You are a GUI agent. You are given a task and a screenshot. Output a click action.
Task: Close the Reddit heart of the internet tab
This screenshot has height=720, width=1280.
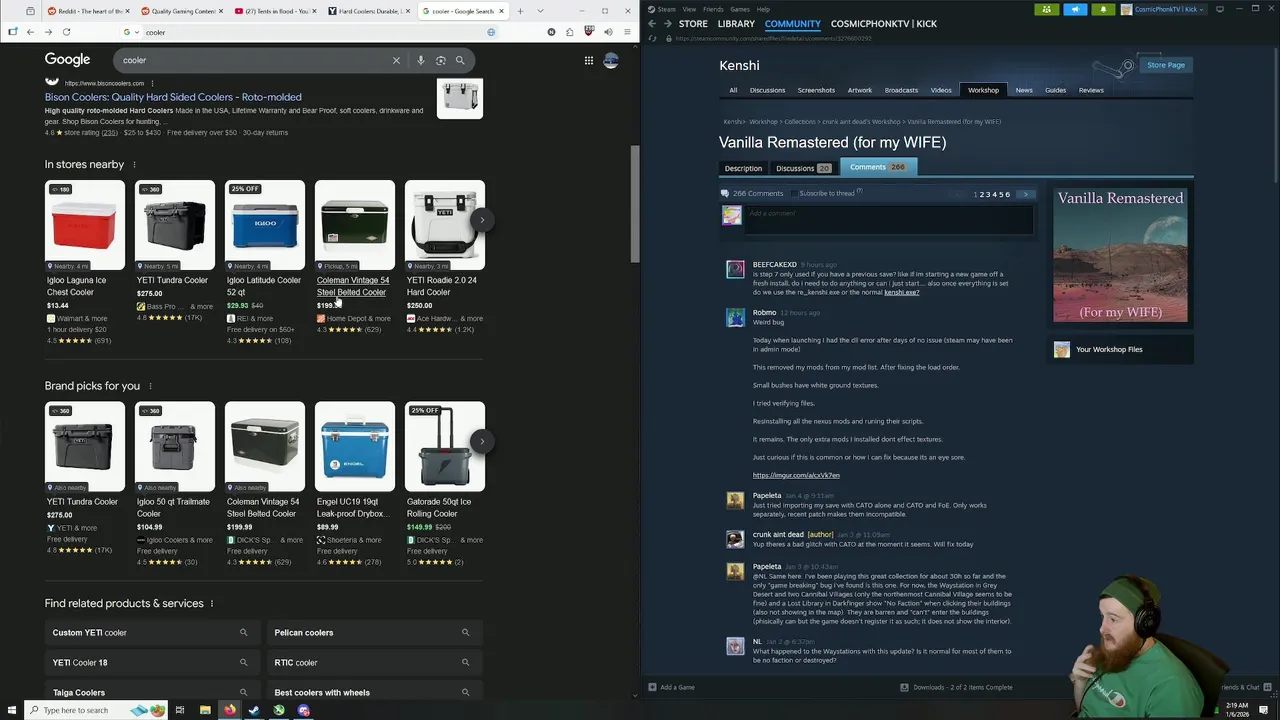[x=129, y=11]
